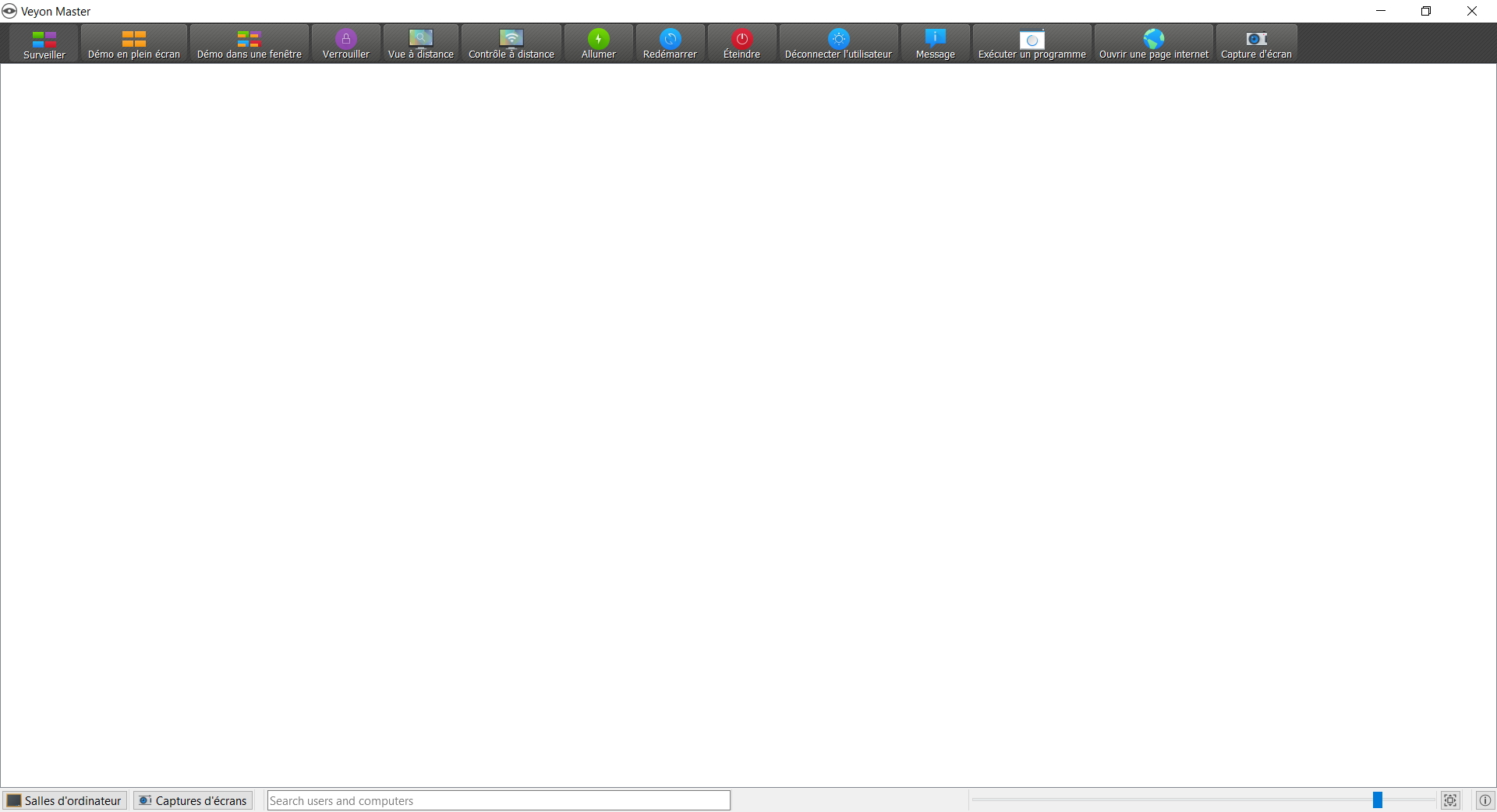
Task: Click the auto-adjust screen size icon
Action: (1450, 800)
